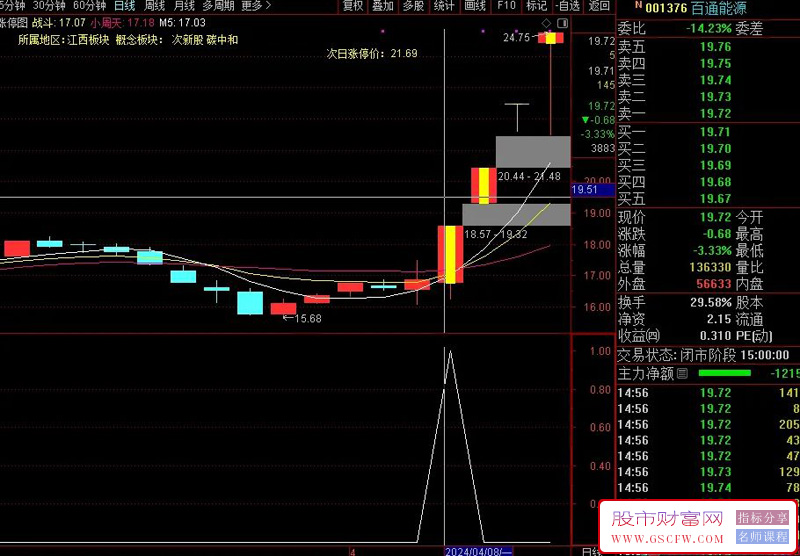
Task: Select the 月线 monthly chart tab
Action: pos(184,6)
